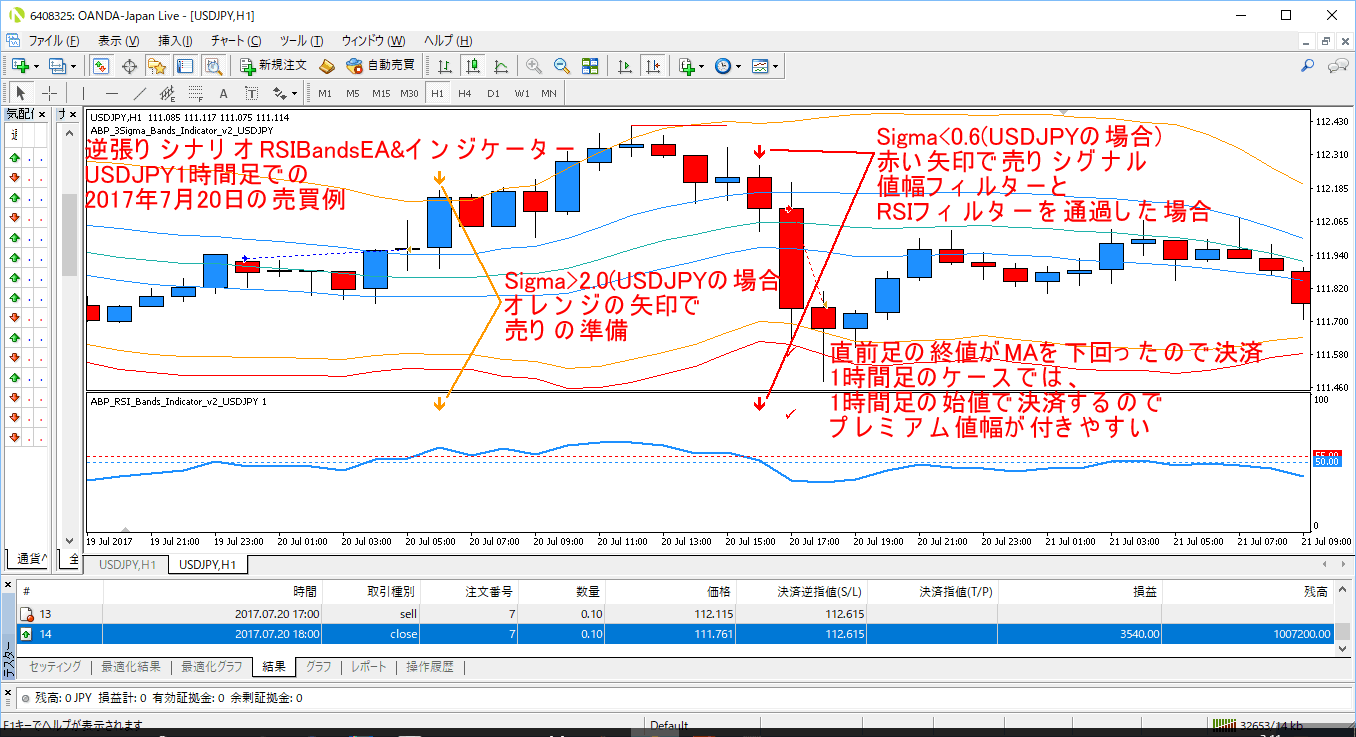
Task: Select trade row 14 close
Action: click(677, 634)
